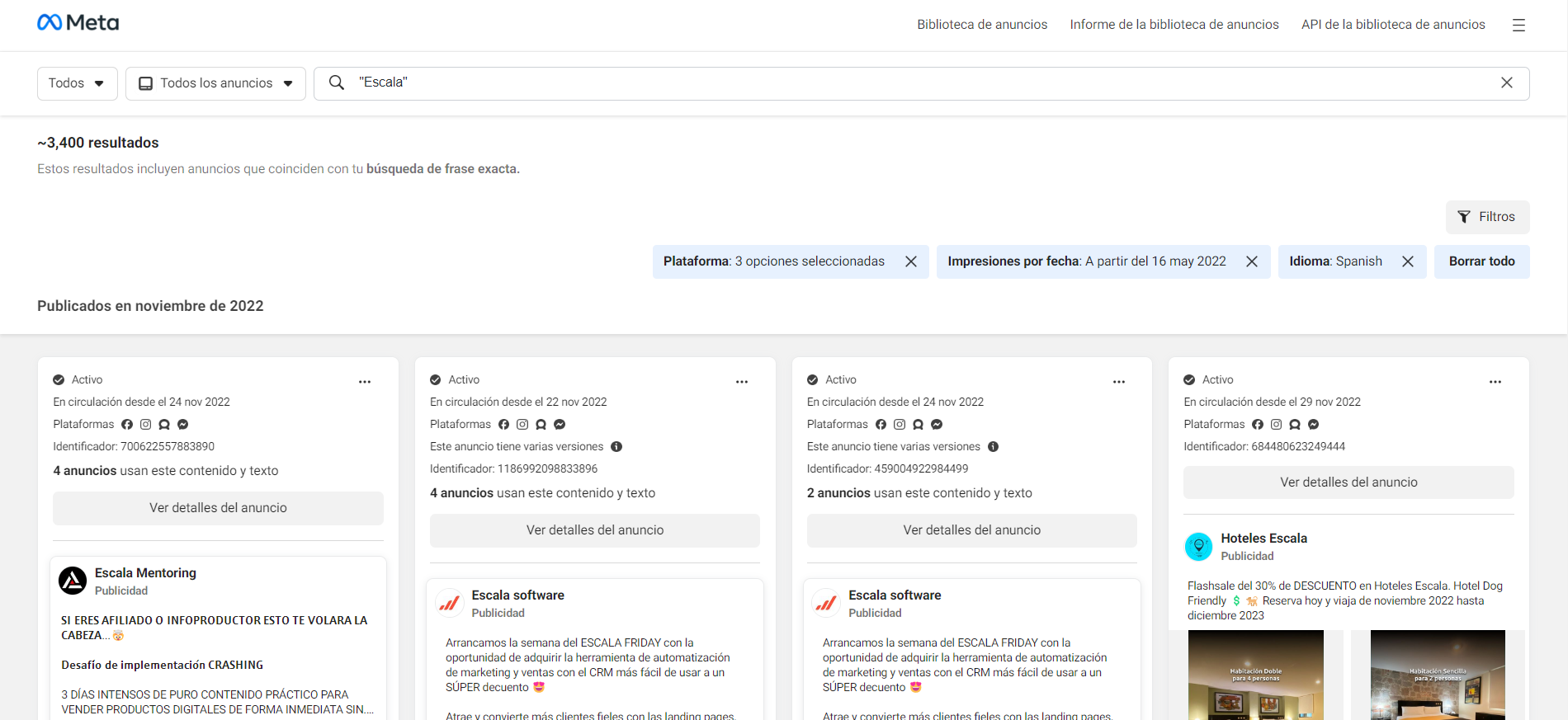Image resolution: width=1568 pixels, height=720 pixels.
Task: Open the Todos country dropdown
Action: tap(78, 83)
